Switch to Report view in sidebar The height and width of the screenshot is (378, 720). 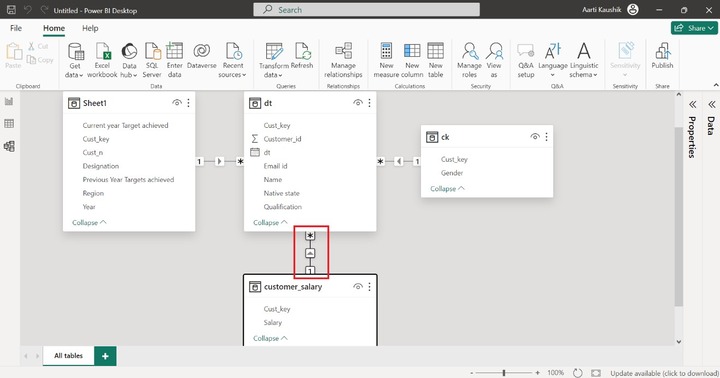(9, 102)
